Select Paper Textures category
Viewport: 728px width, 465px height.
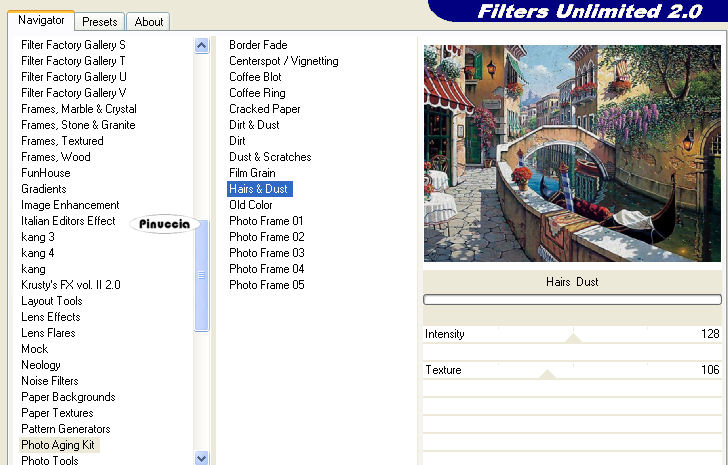[x=58, y=413]
